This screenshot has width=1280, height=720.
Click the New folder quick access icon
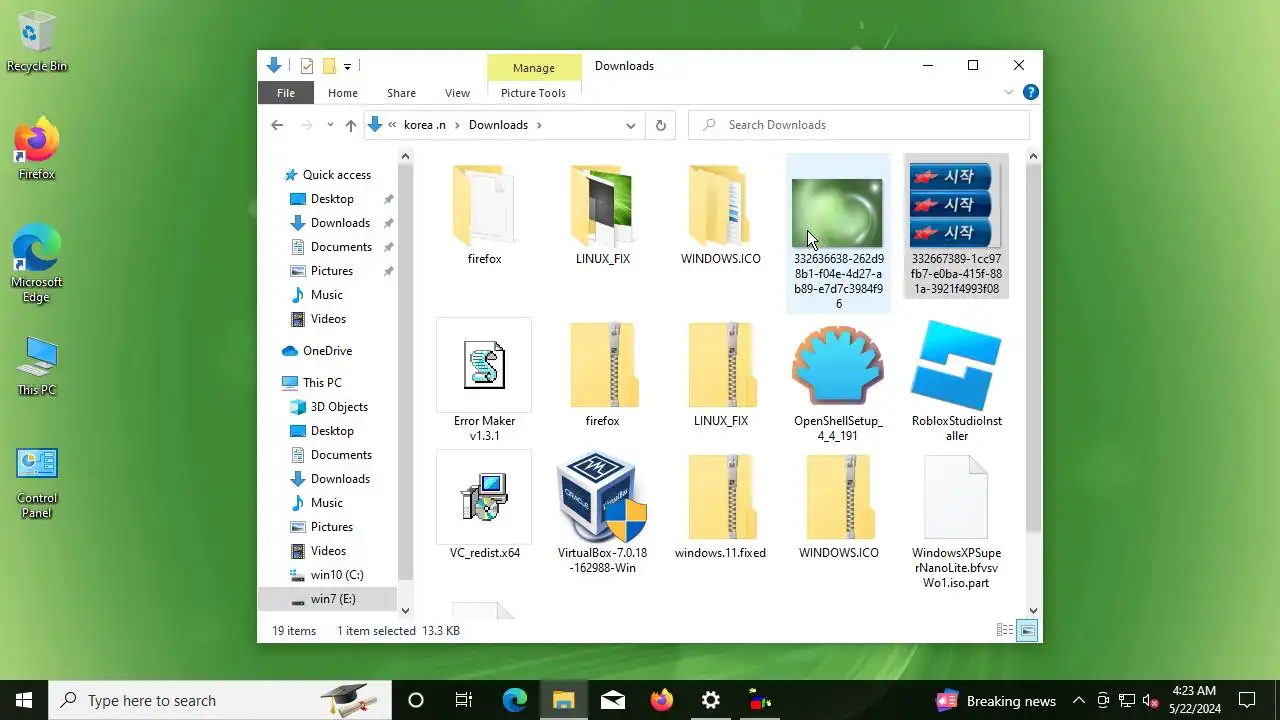[x=328, y=66]
